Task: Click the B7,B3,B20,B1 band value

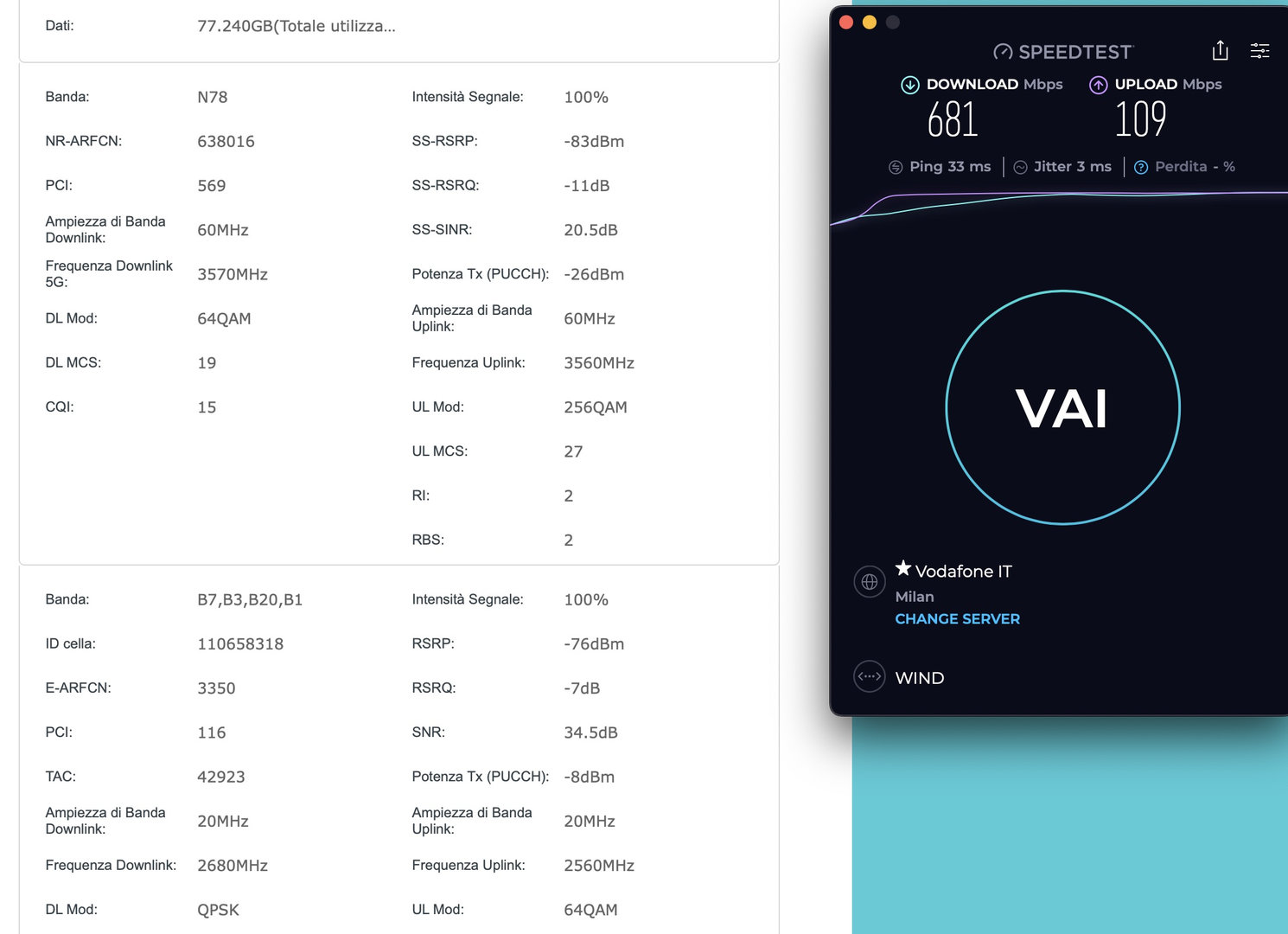Action: (x=250, y=599)
